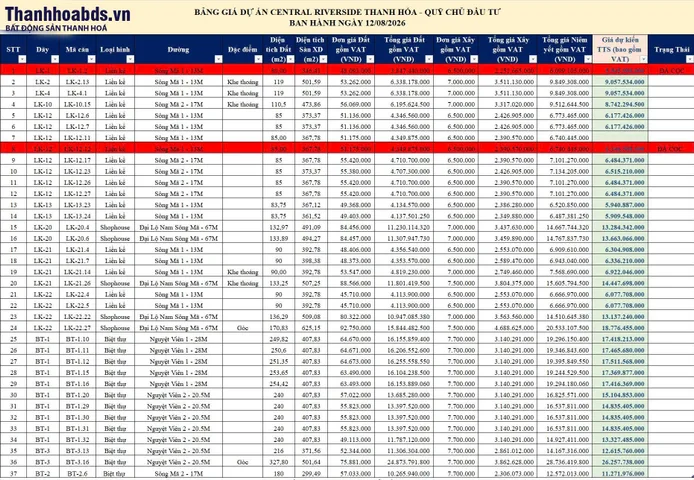The width and height of the screenshot is (694, 480).
Task: Select price cell '14.447.698.000'
Action: point(621,283)
